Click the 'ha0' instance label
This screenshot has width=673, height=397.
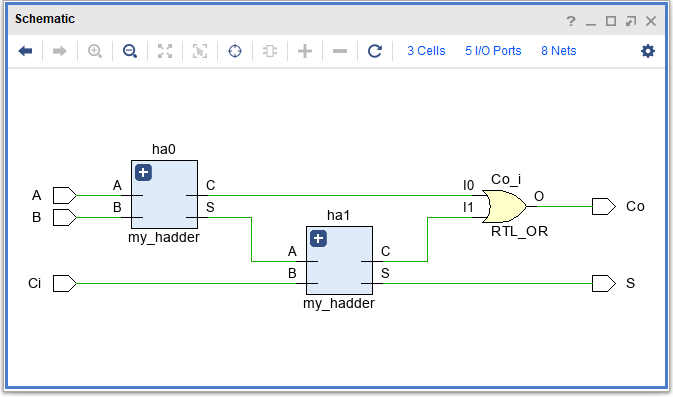click(x=164, y=149)
